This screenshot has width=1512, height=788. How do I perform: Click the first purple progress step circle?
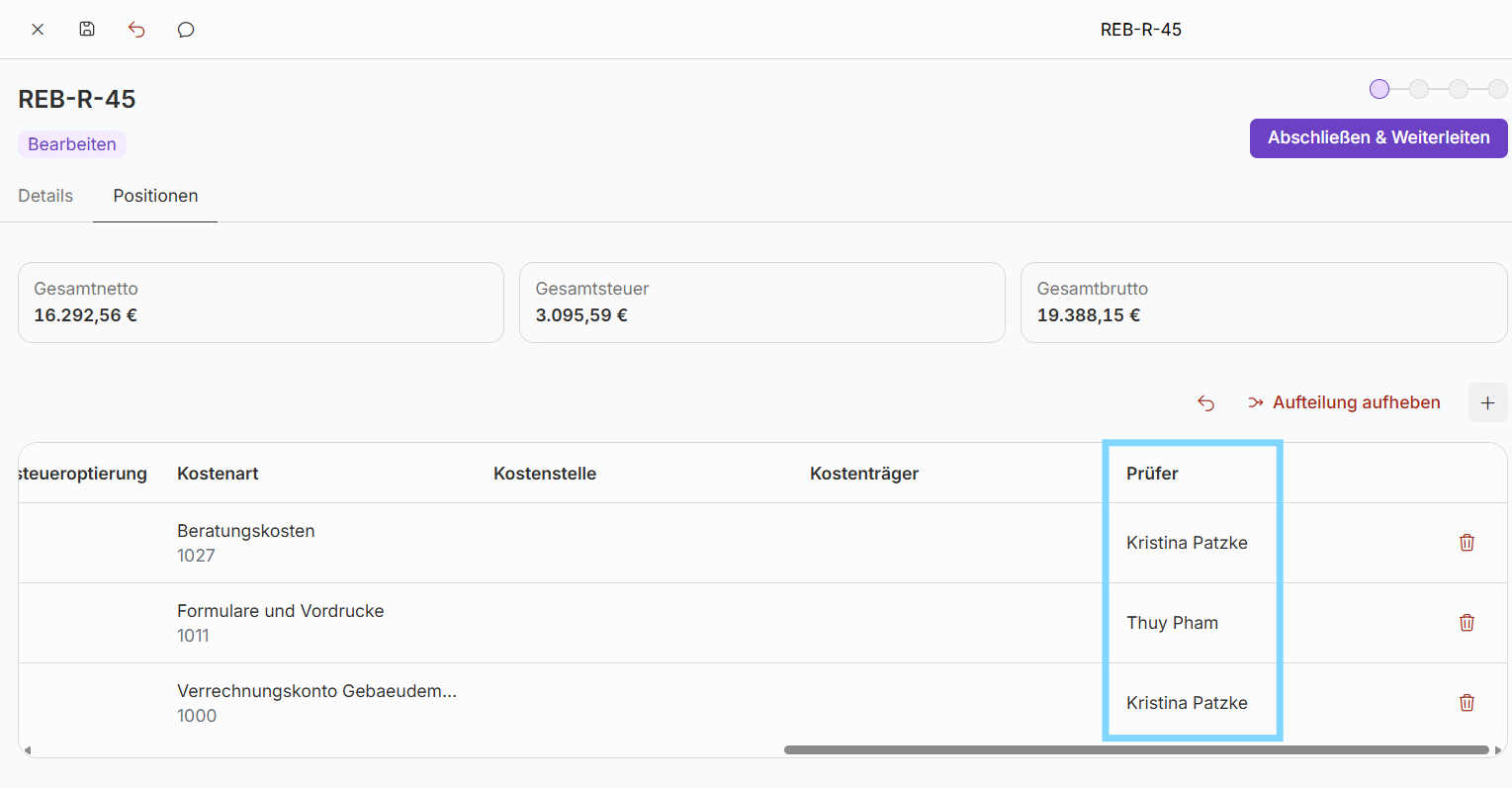click(x=1379, y=89)
